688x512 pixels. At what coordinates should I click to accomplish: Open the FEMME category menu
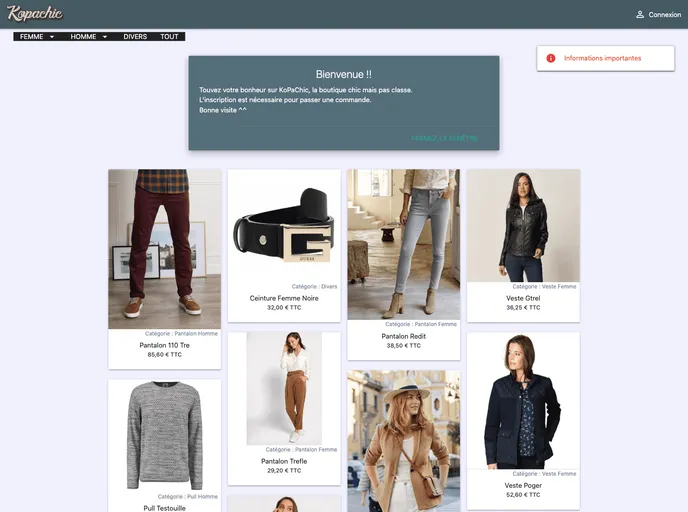(32, 36)
